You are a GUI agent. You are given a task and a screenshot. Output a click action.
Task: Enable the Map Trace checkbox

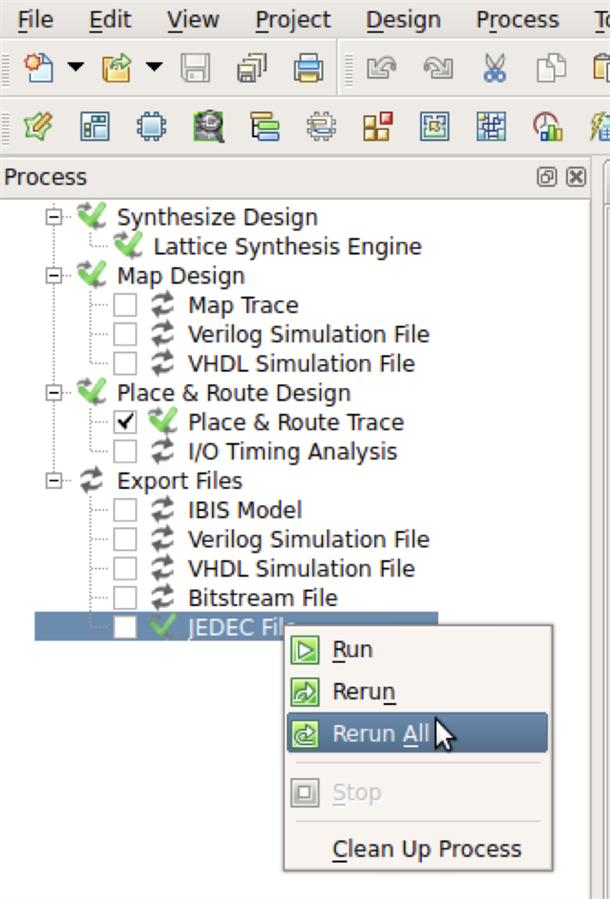tap(125, 305)
